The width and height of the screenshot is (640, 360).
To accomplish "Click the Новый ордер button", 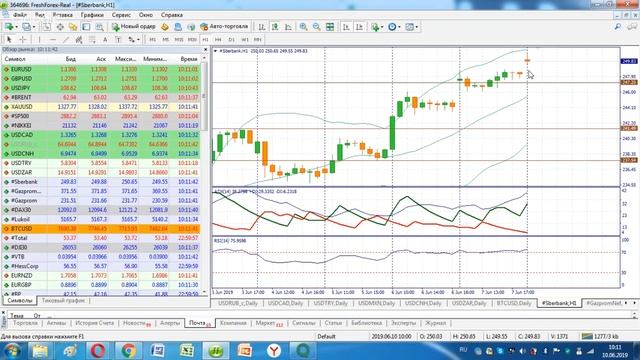I will (x=134, y=27).
